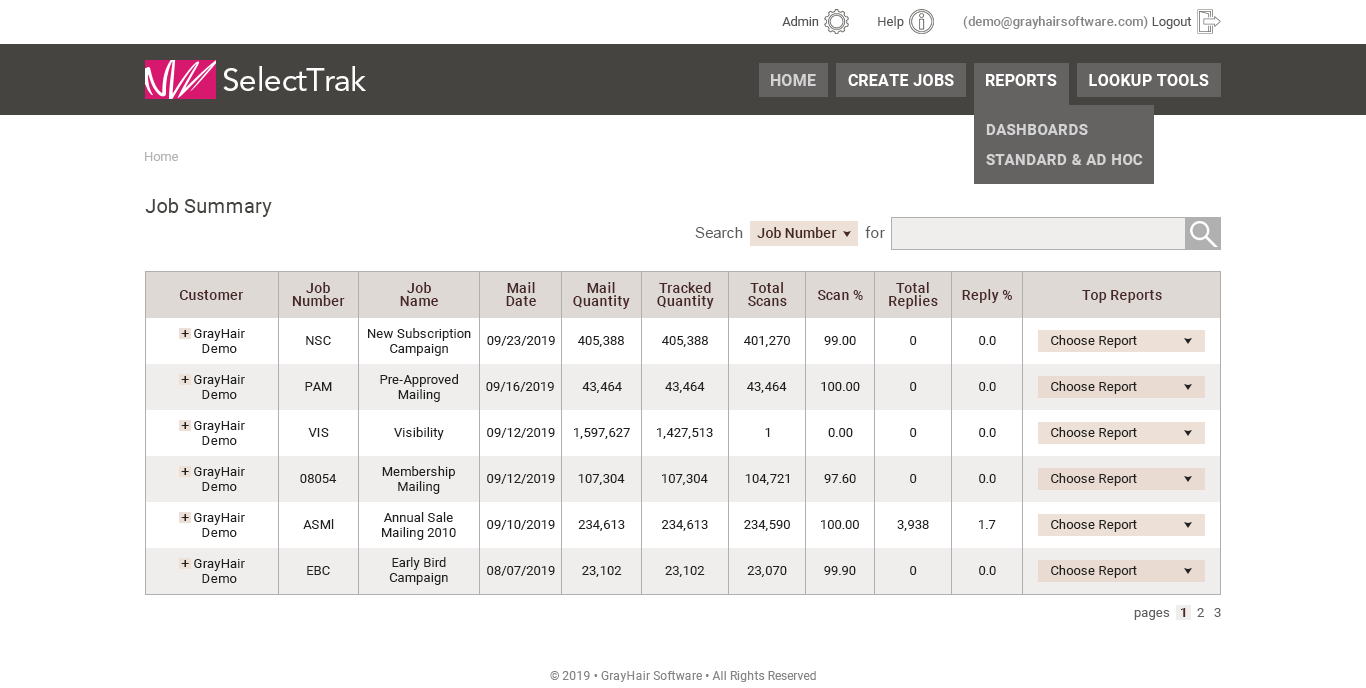Click the Admin gear icon
Image resolution: width=1366 pixels, height=688 pixels.
[836, 22]
